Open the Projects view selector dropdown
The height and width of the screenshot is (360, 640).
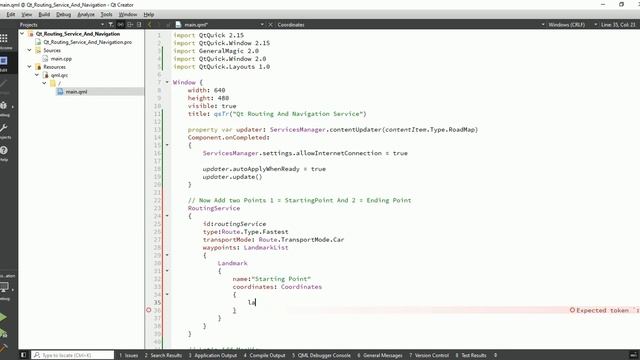click(x=102, y=24)
